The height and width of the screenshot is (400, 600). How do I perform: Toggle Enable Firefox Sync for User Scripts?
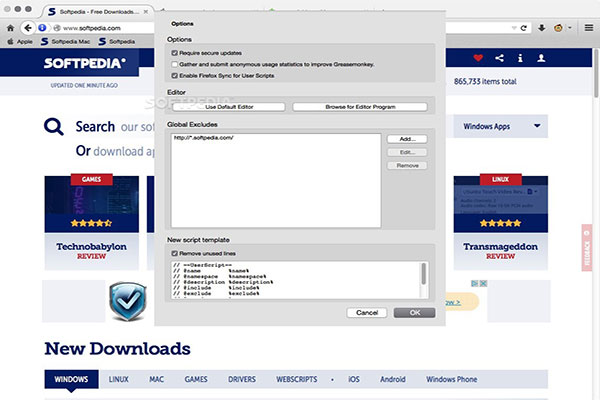175,75
